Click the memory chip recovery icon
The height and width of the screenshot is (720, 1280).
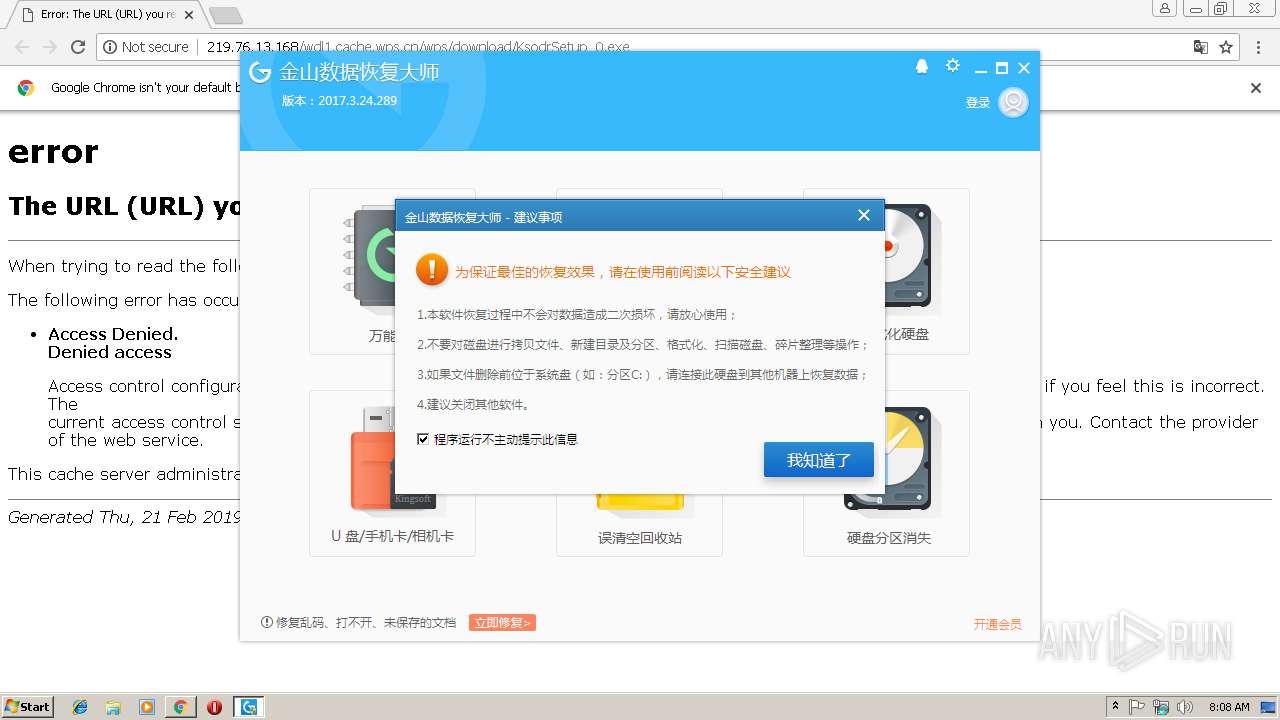(368, 256)
